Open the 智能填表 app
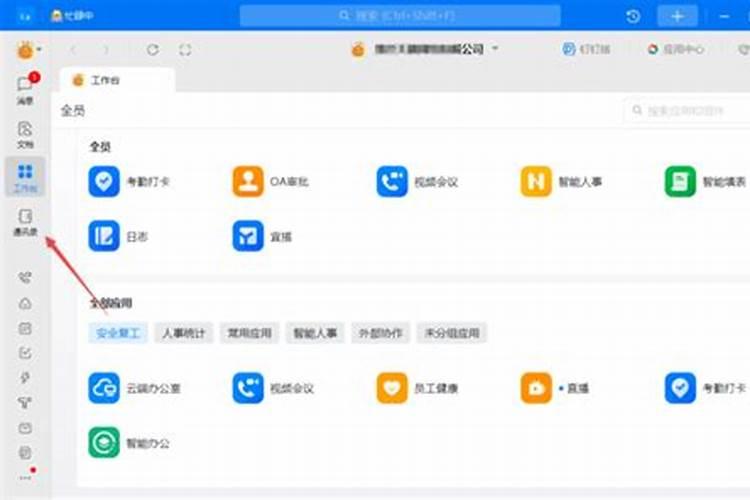This screenshot has height=500, width=750. coord(706,181)
